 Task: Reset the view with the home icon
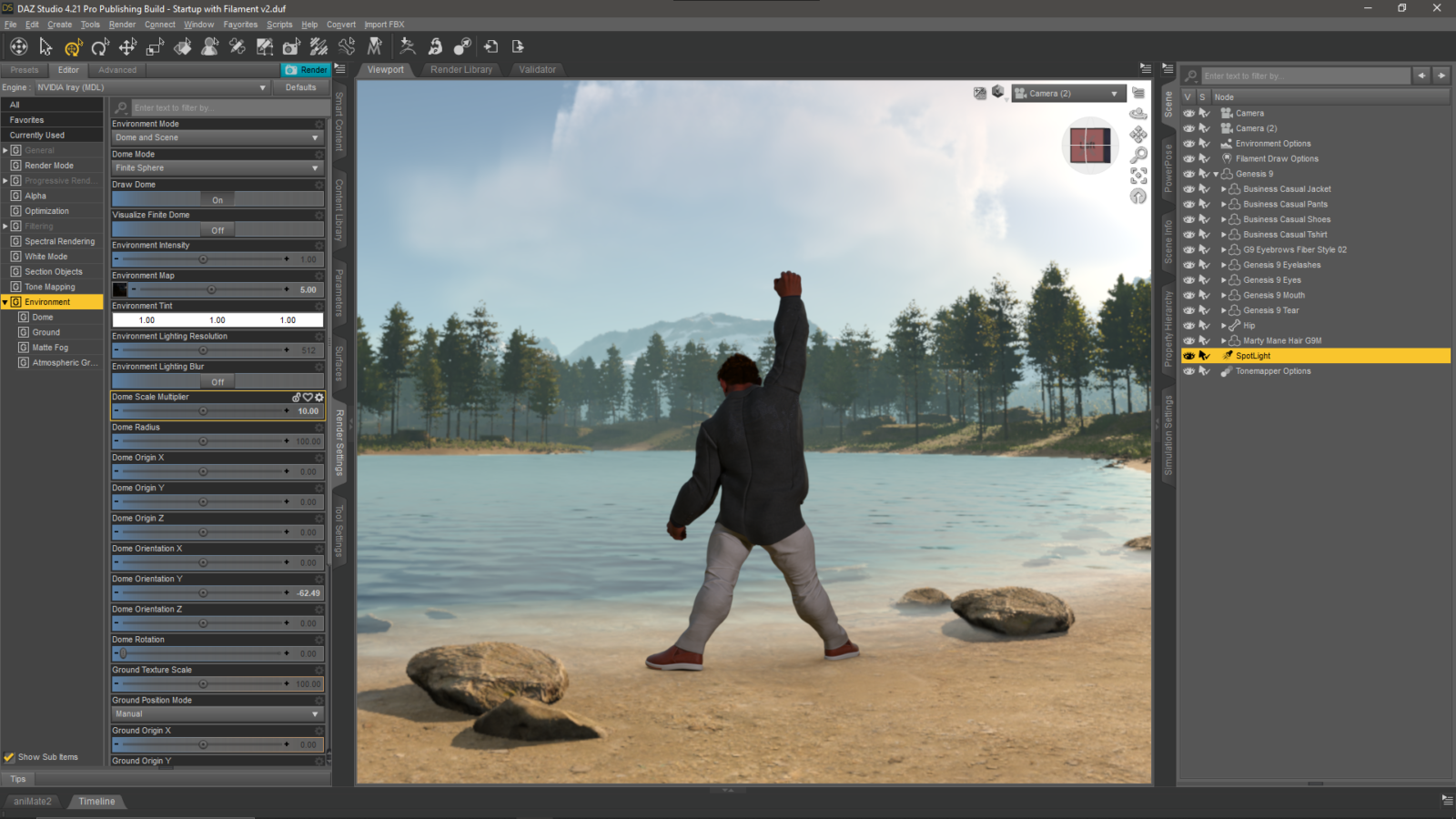[x=1137, y=195]
